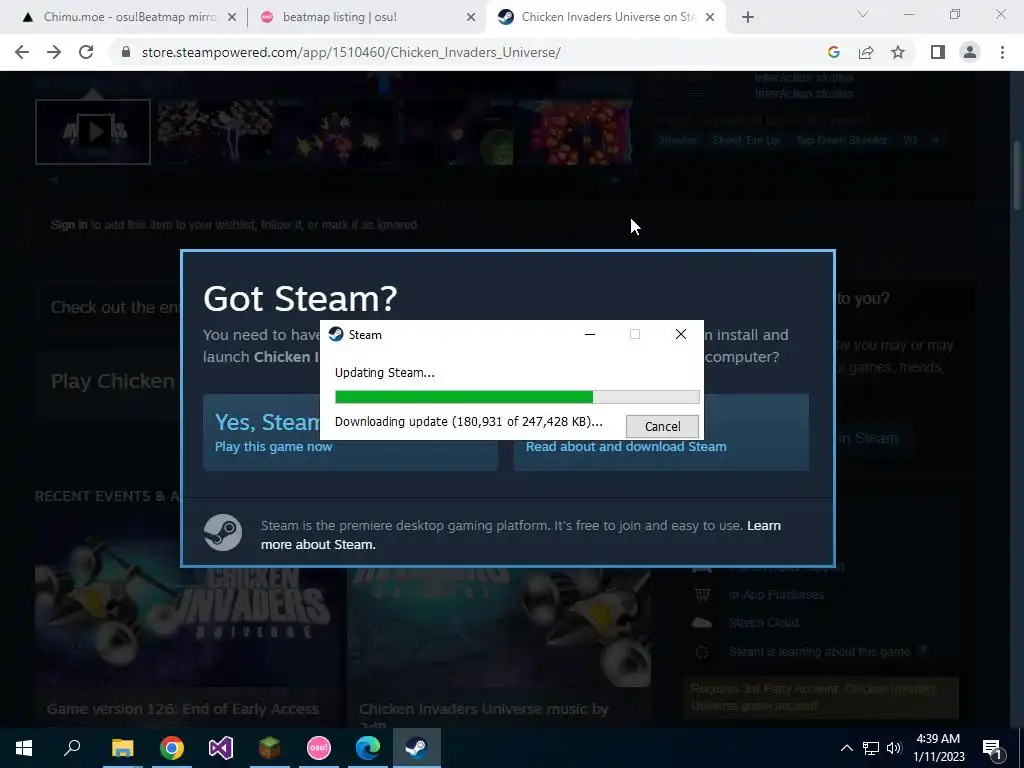Play the trailer video thumbnail

click(x=93, y=132)
